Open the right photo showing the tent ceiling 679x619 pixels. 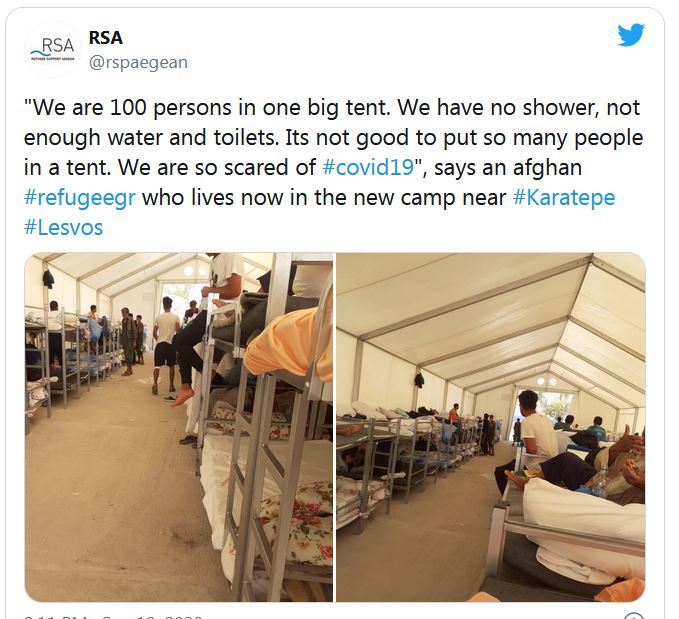491,427
